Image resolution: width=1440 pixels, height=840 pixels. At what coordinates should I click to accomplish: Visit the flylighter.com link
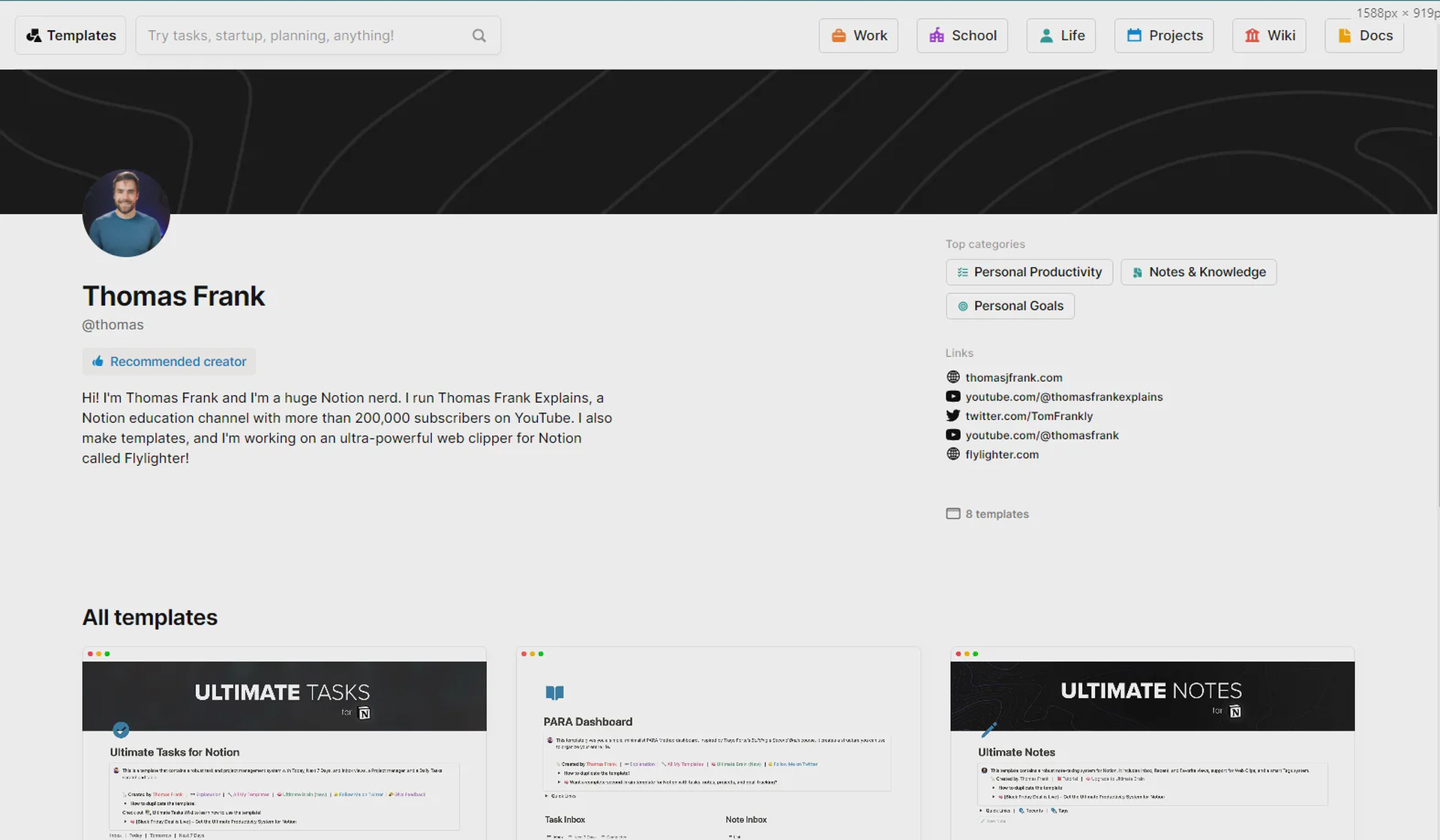click(1002, 454)
